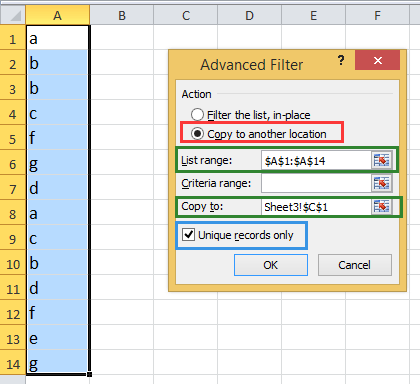Click cell A14 containing 'g'
Viewport: 420px width, 384px height.
58,362
